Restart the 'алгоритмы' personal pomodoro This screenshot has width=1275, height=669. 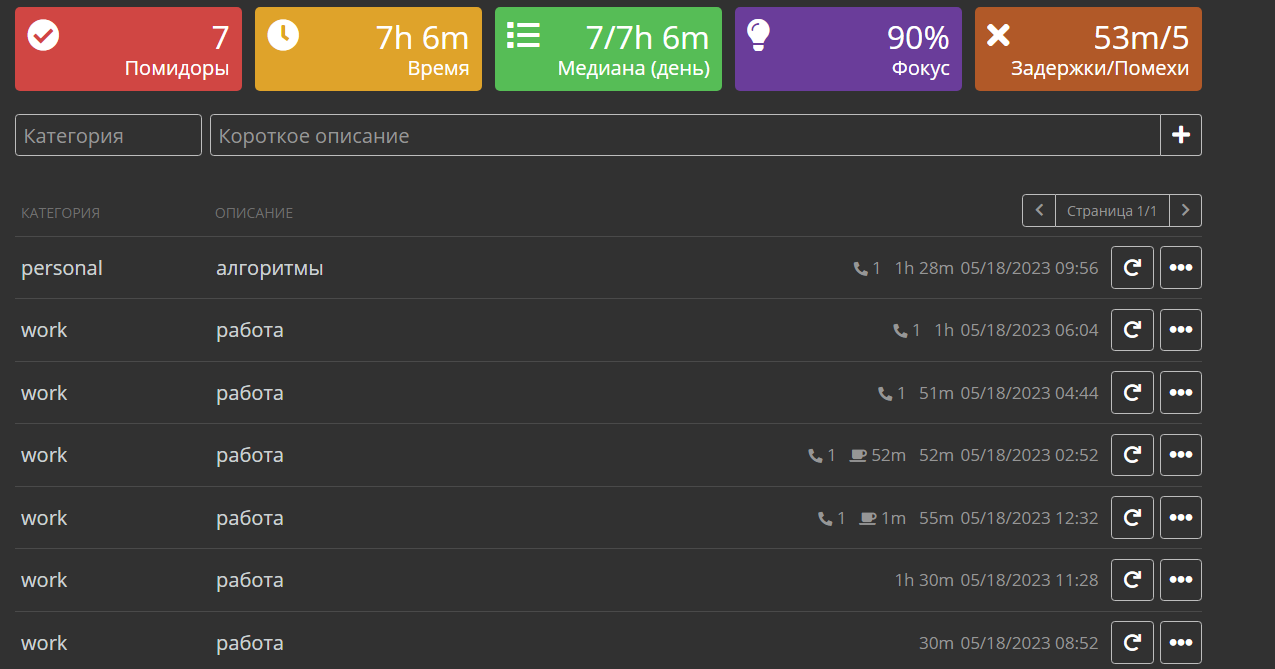click(1132, 268)
